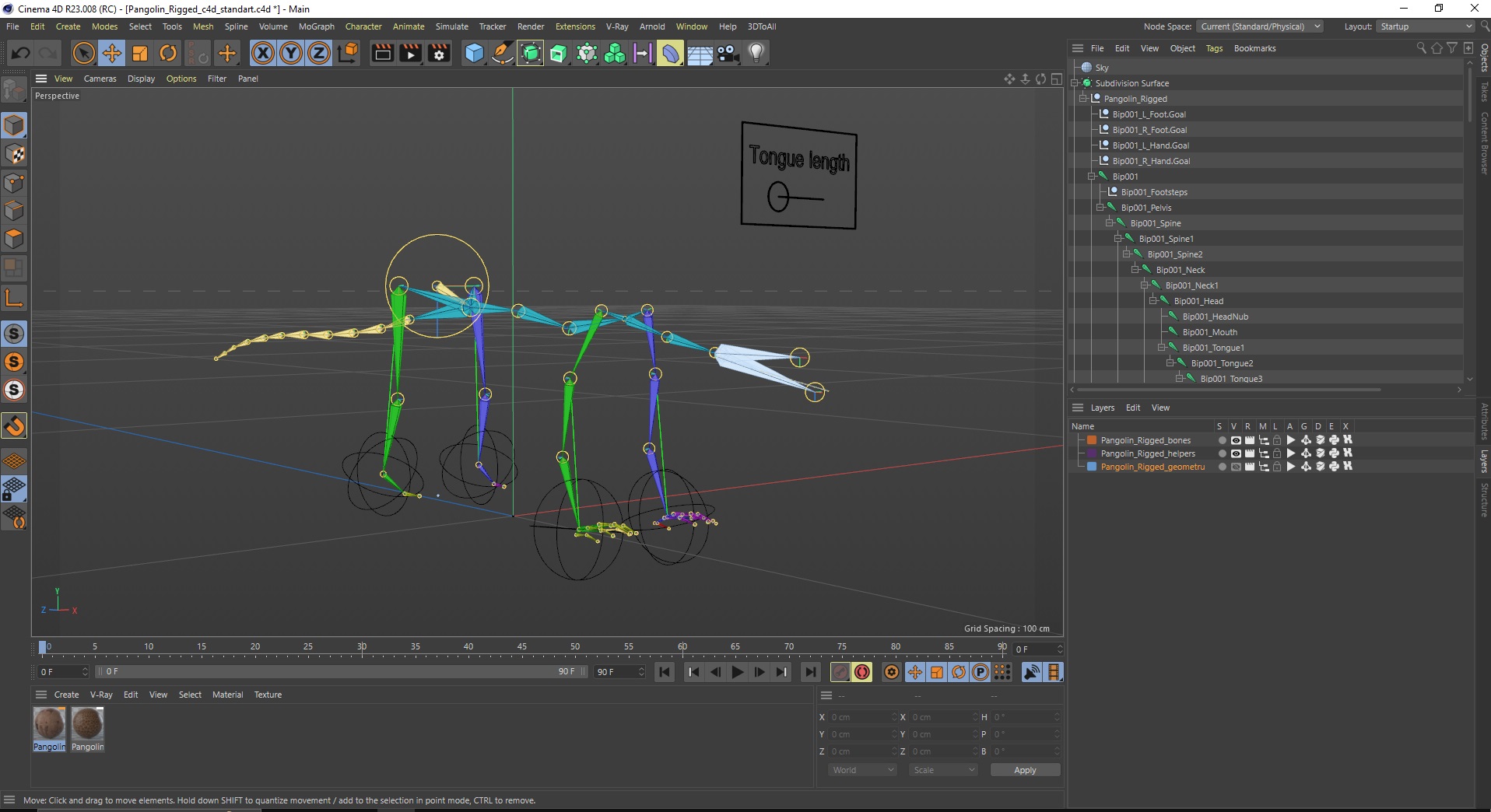
Task: Open the Scale mode dropdown
Action: (x=942, y=770)
